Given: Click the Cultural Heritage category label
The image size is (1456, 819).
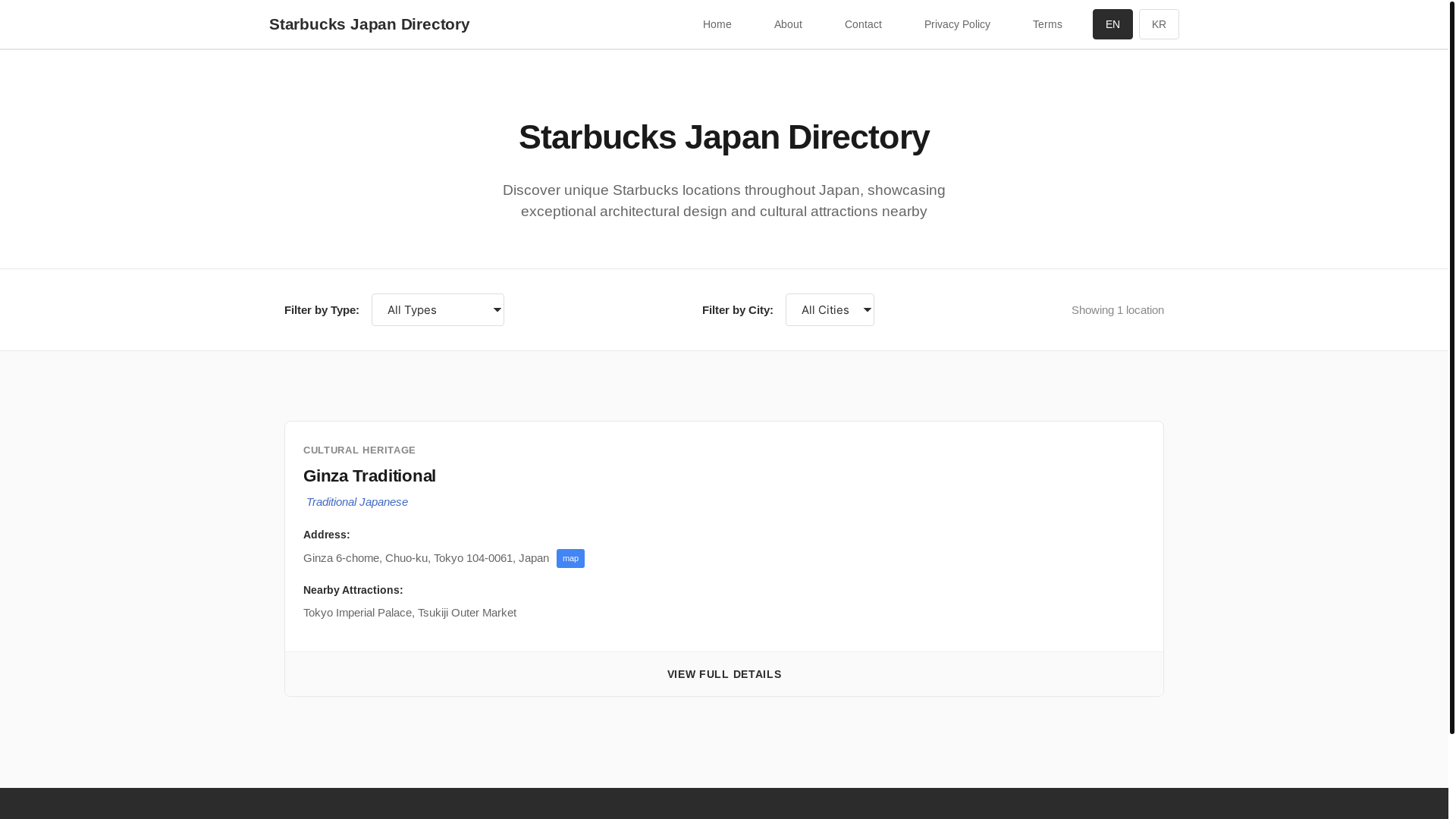Looking at the screenshot, I should click(x=359, y=450).
